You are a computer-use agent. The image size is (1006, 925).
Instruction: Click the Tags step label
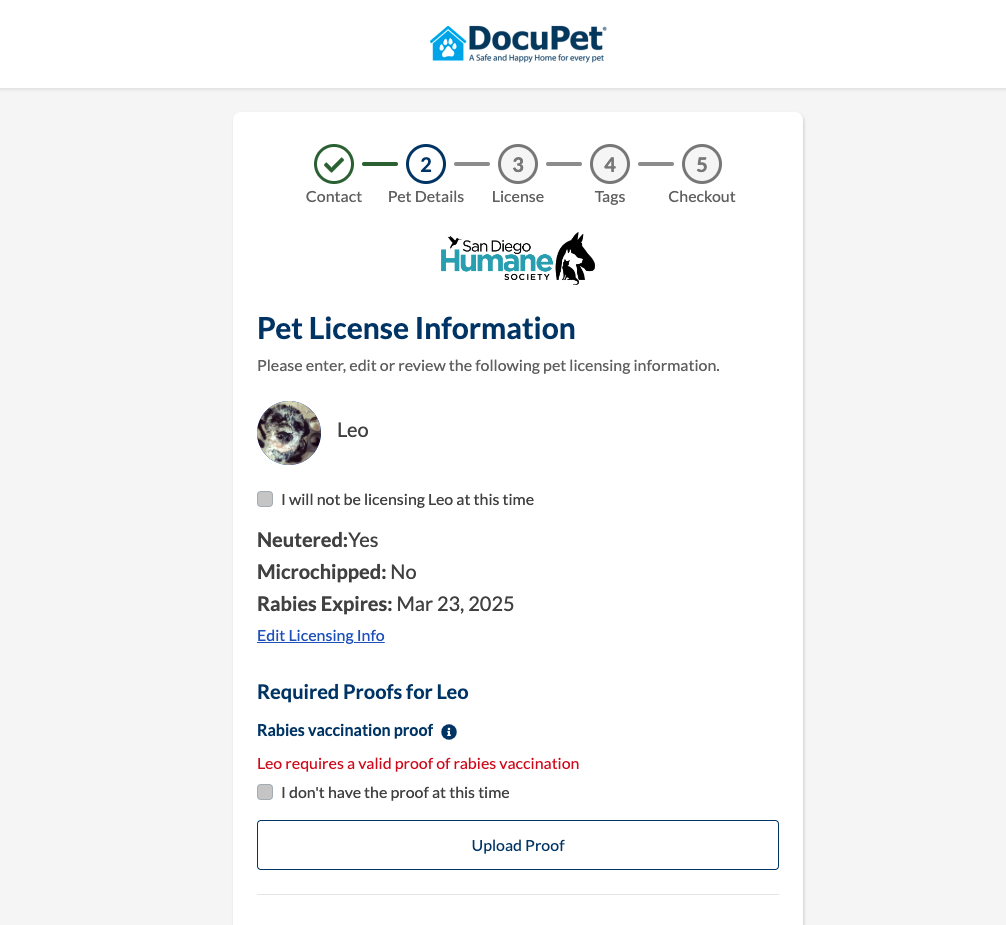(610, 196)
